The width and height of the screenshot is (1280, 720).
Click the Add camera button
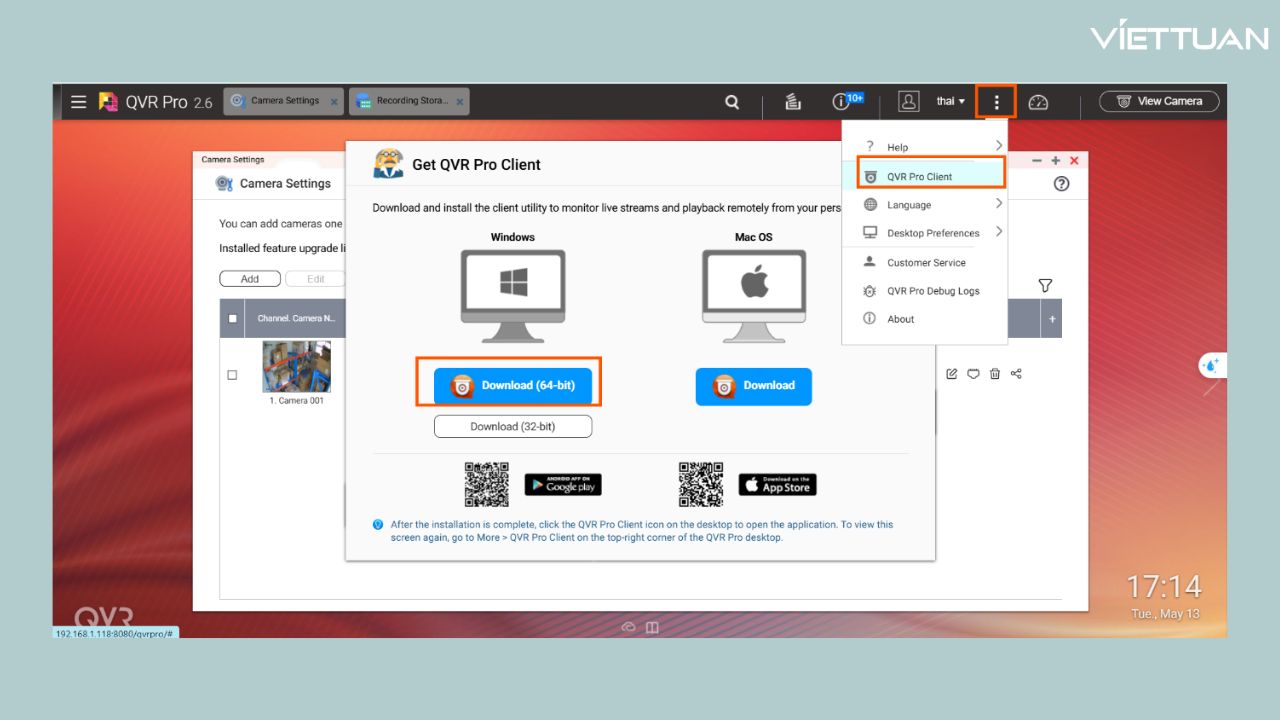pos(250,279)
